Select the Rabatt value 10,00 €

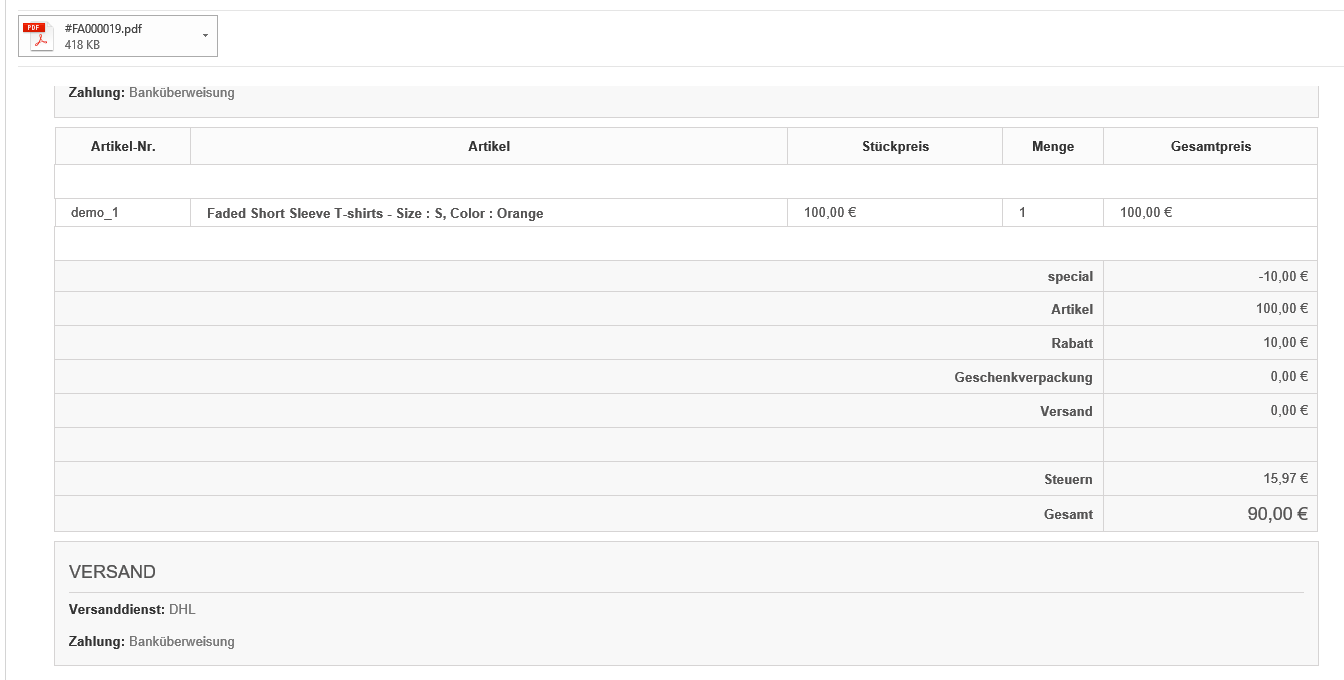(1286, 342)
